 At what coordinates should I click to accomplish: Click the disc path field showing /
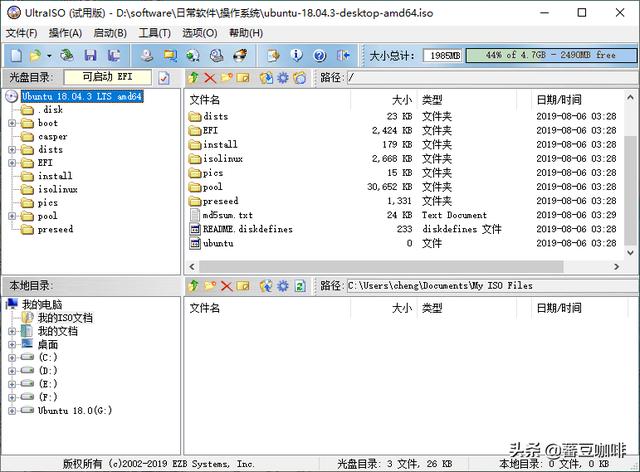(x=492, y=77)
